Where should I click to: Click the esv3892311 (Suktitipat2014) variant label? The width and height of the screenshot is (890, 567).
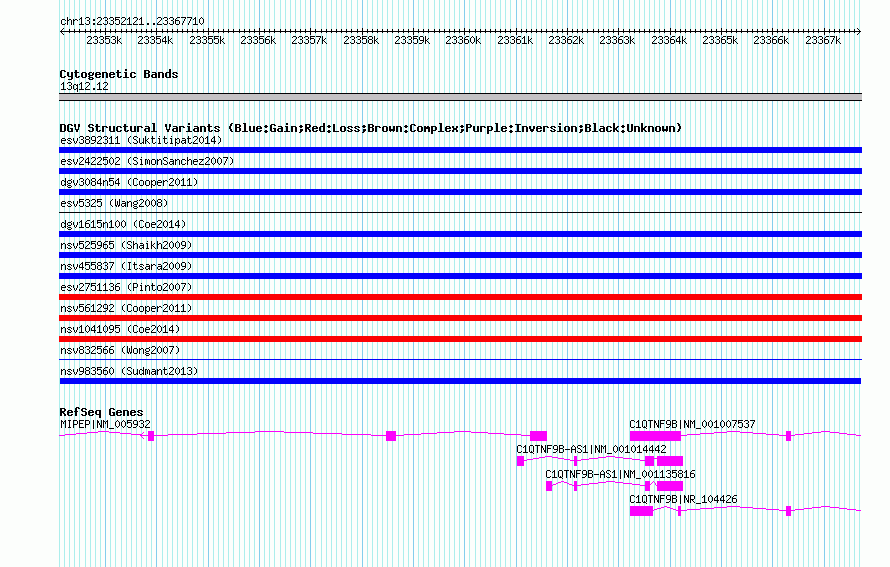tap(141, 140)
